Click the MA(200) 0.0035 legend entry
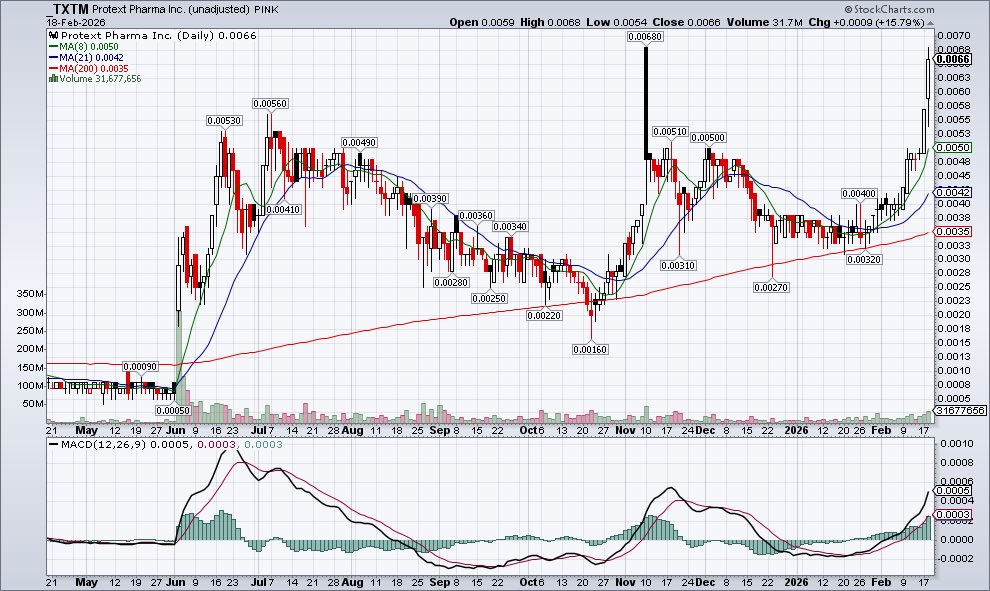Viewport: 990px width, 591px height. [94, 68]
